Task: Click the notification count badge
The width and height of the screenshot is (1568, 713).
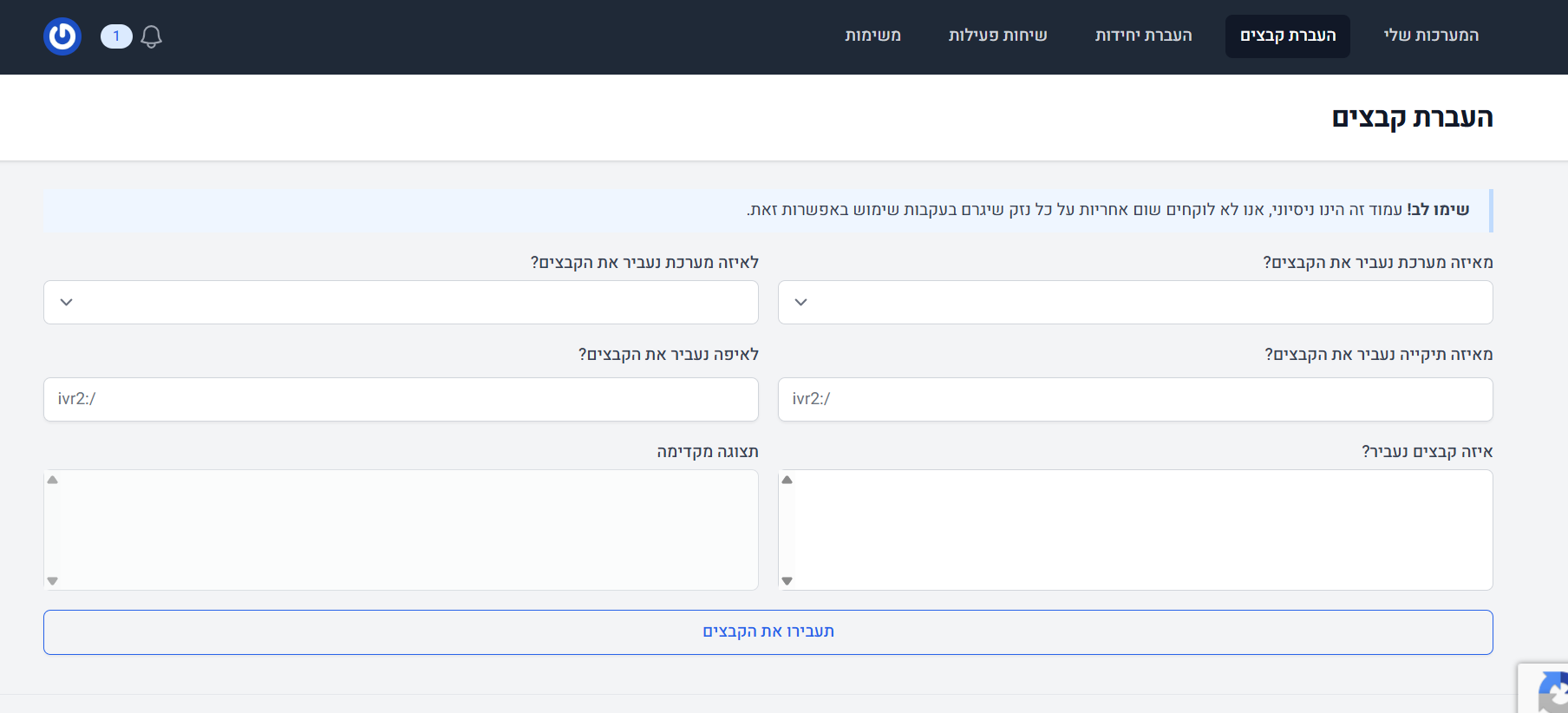Action: (x=116, y=36)
